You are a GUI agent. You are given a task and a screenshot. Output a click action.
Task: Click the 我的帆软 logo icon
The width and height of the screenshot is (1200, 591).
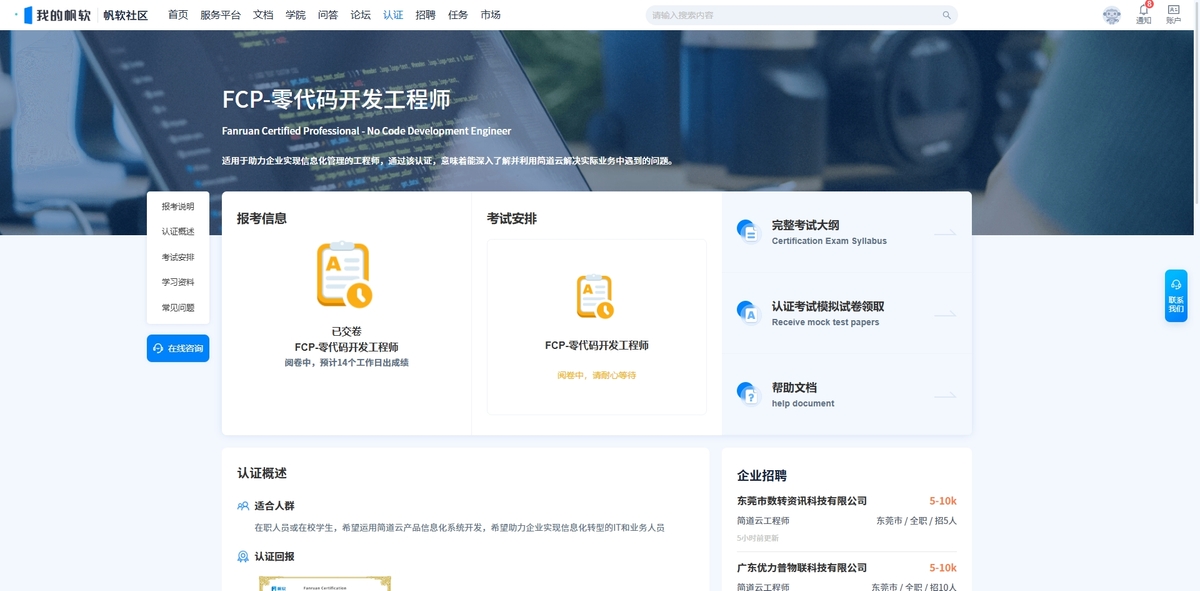[x=29, y=15]
